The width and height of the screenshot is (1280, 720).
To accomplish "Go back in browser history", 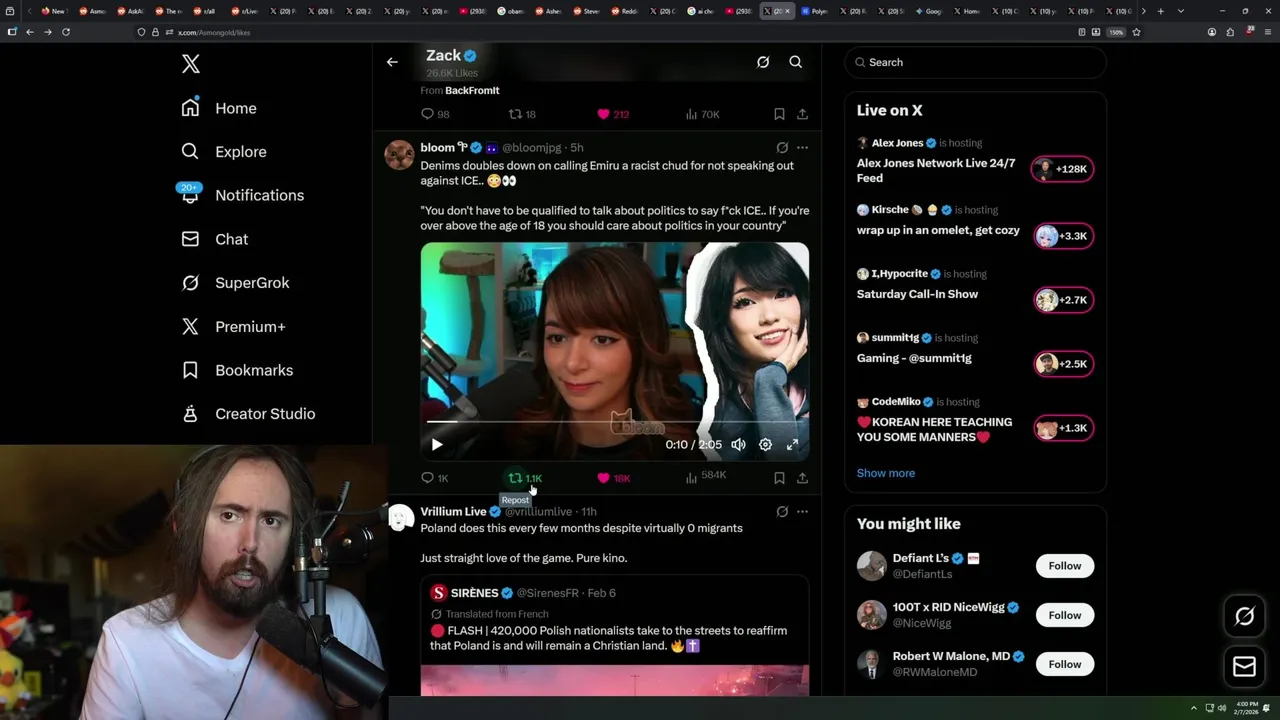I will click(30, 32).
